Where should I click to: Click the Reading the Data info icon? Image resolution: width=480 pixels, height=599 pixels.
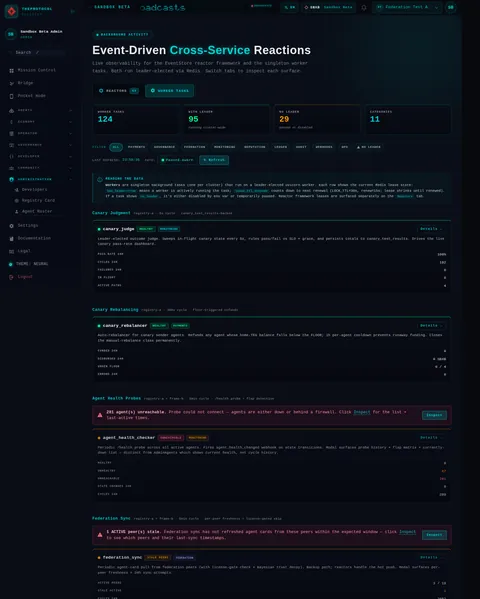100,179
